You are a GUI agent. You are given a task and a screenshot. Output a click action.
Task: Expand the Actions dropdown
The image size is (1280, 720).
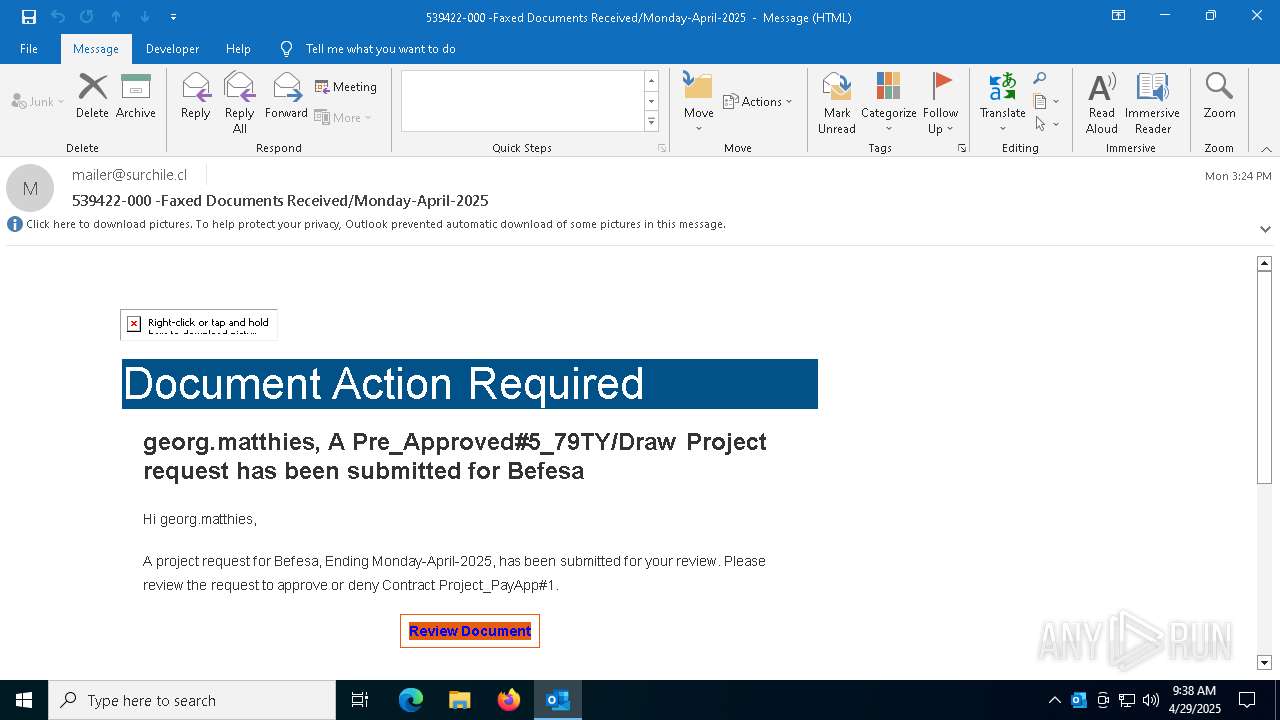click(x=757, y=102)
